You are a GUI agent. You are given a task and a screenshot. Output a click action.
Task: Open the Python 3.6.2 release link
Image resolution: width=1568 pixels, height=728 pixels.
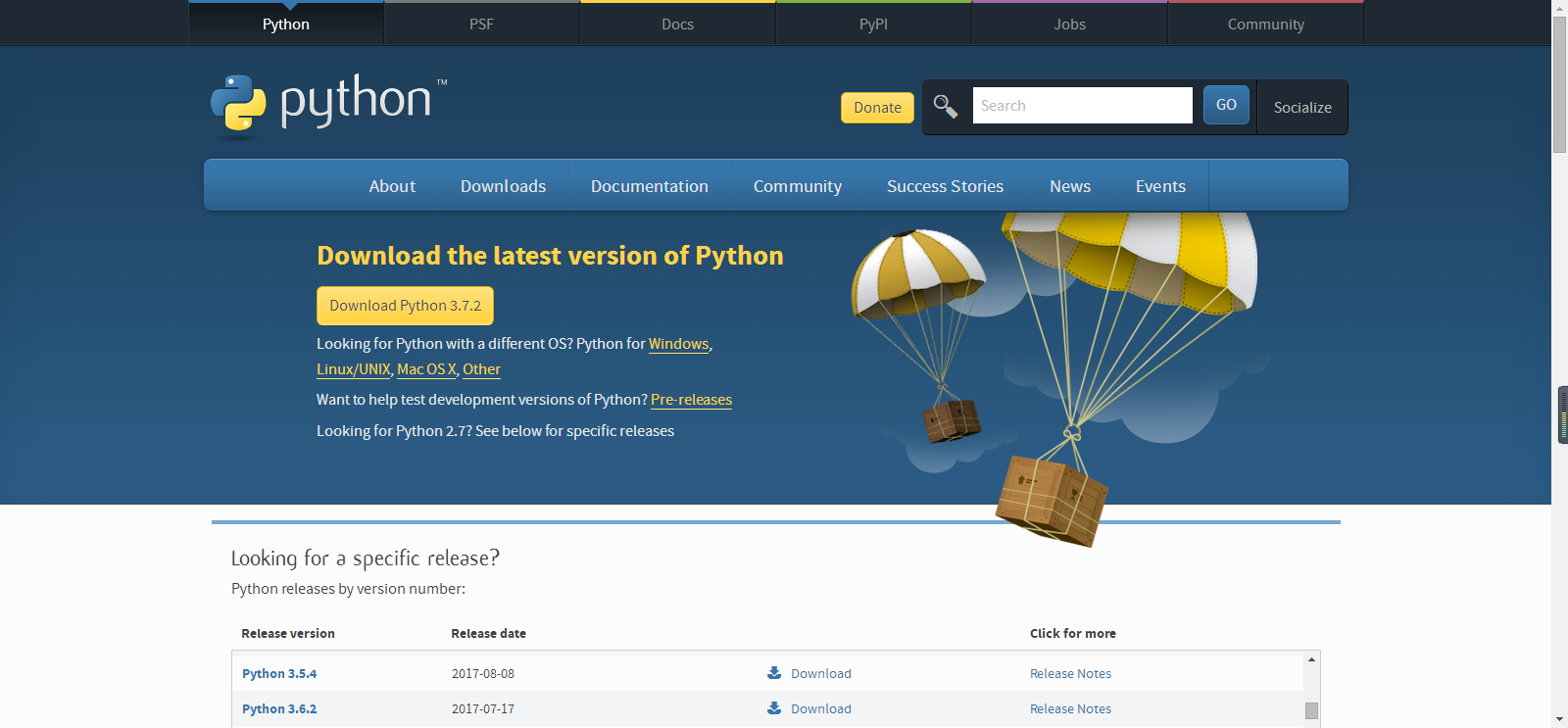279,708
